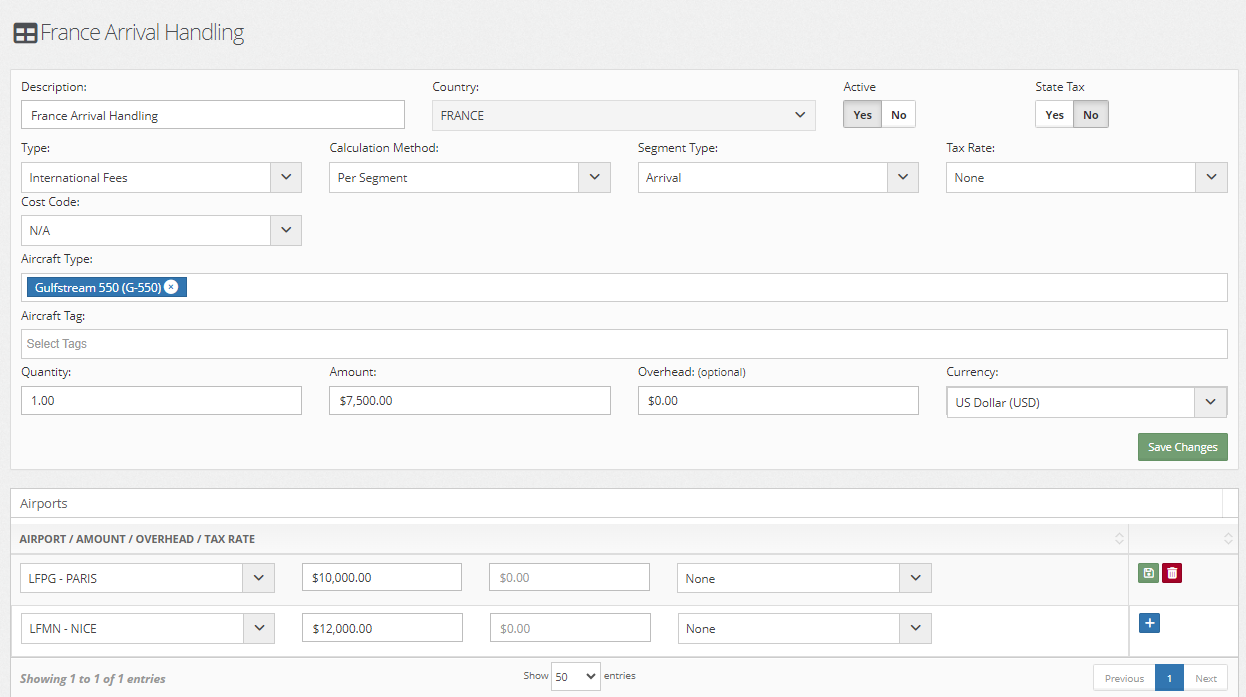Click the Amount field showing $7,500.00

click(470, 400)
